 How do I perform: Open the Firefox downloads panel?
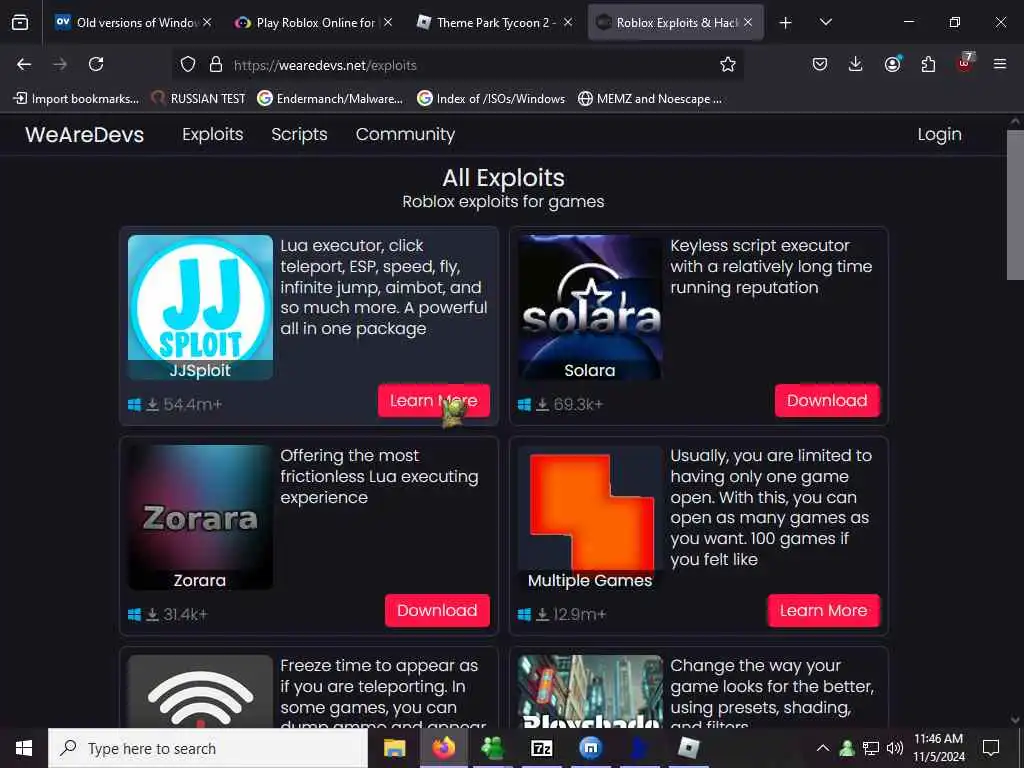pyautogui.click(x=856, y=64)
